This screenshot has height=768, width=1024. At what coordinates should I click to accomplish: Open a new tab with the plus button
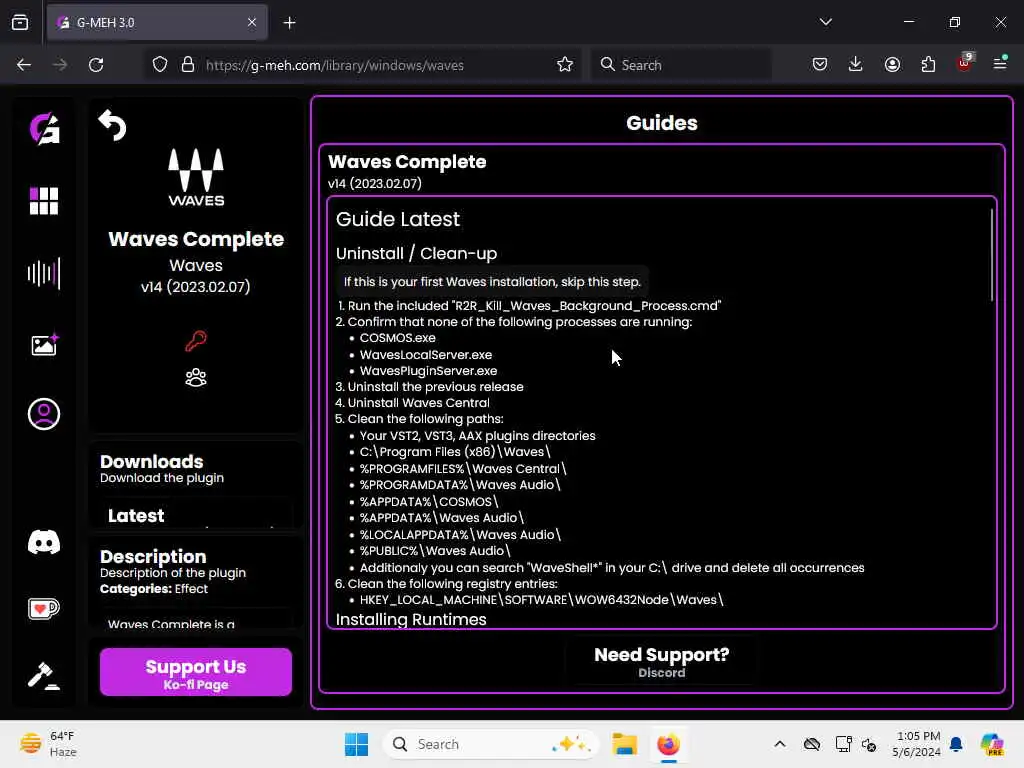pos(289,23)
